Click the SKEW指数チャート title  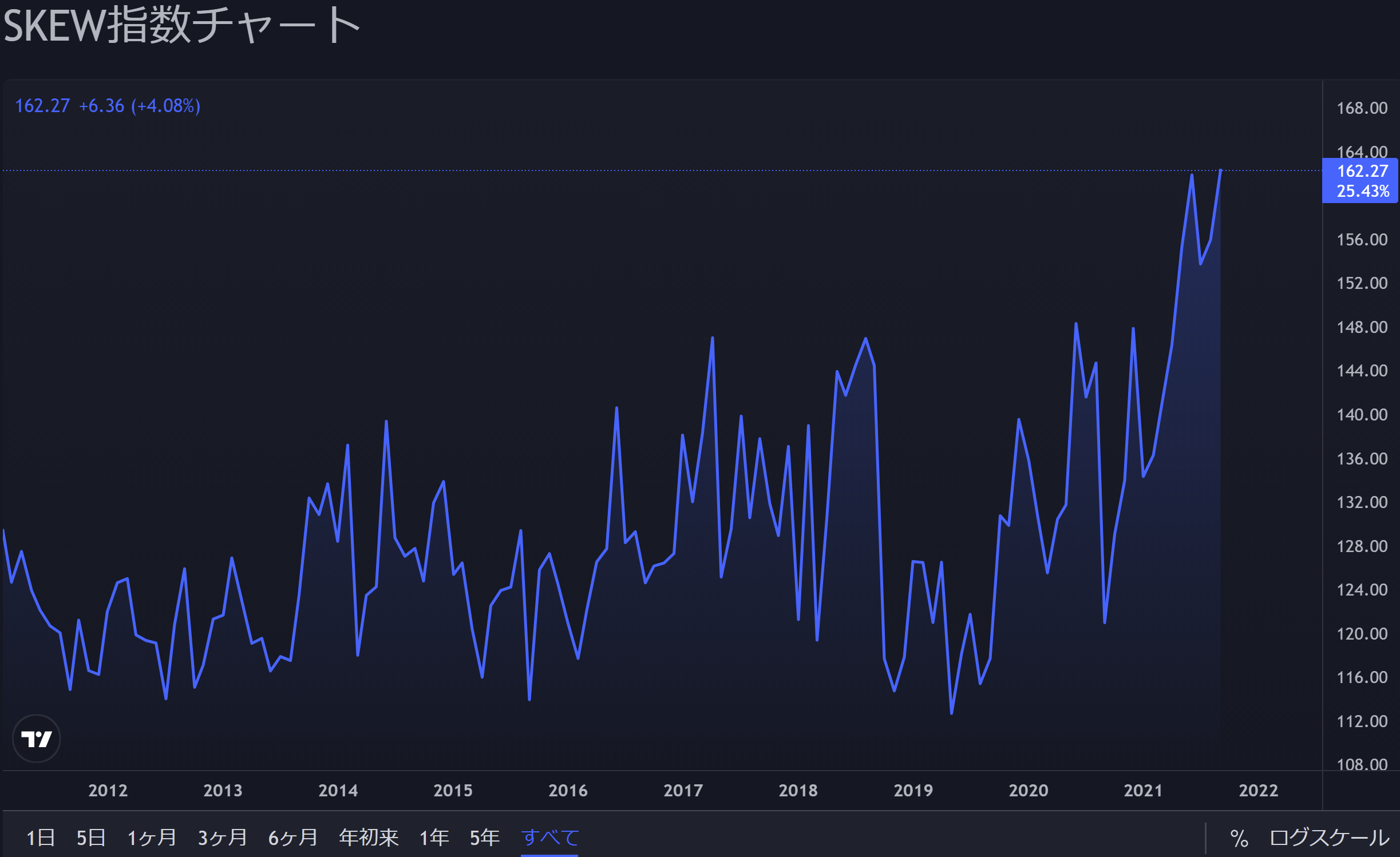click(182, 26)
